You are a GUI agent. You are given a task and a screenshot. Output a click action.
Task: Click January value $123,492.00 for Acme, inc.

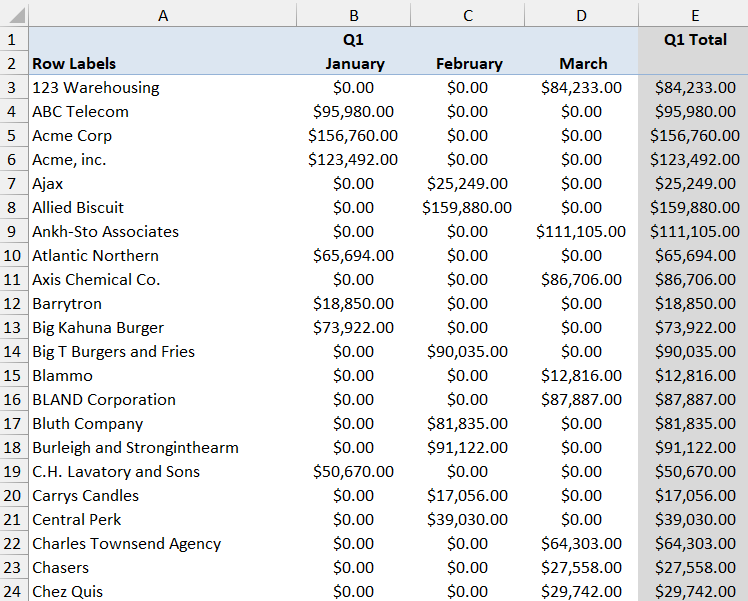[353, 159]
